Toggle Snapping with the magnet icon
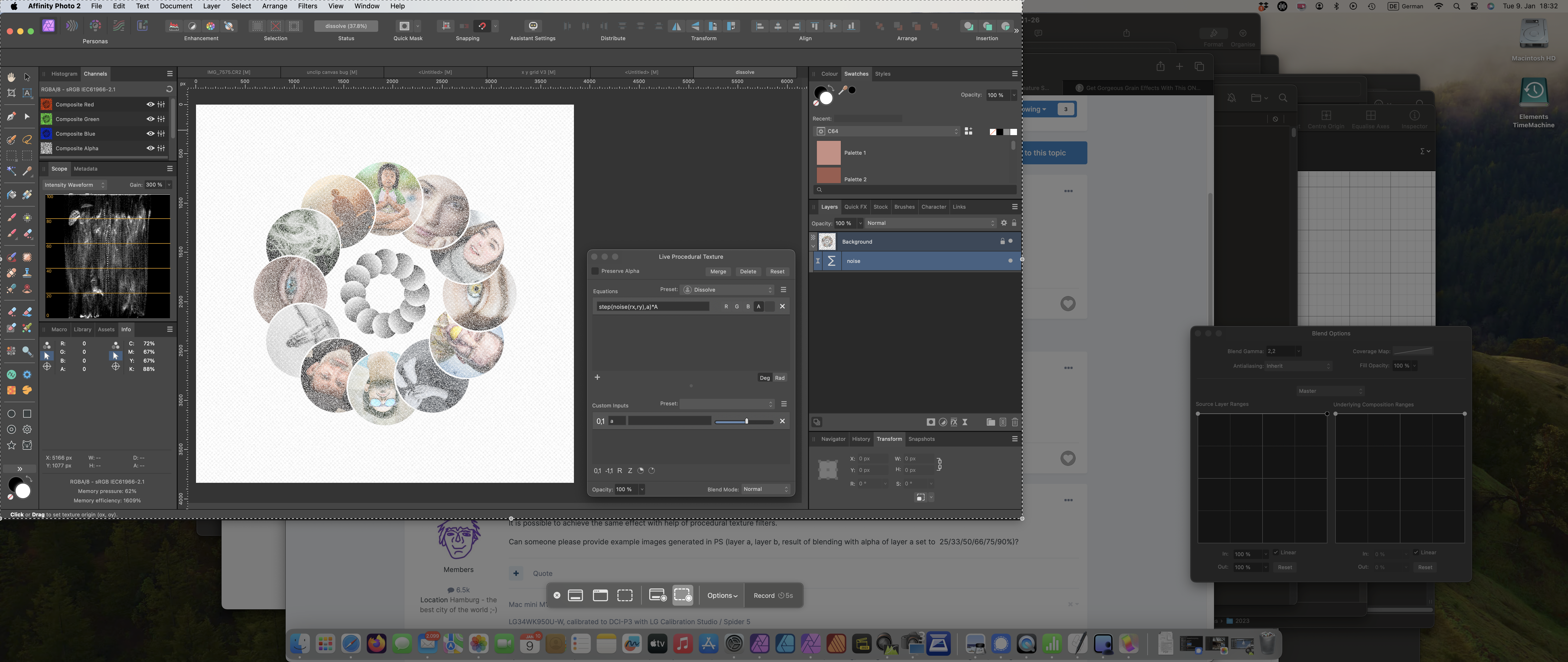The image size is (1568, 662). 482,26
